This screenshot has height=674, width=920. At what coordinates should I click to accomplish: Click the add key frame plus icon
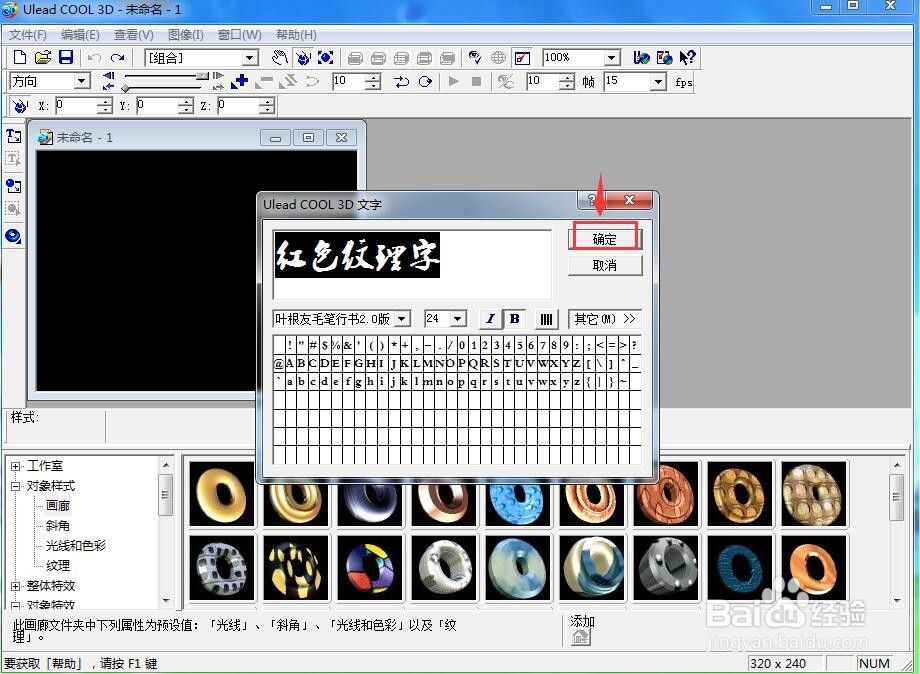pyautogui.click(x=239, y=82)
